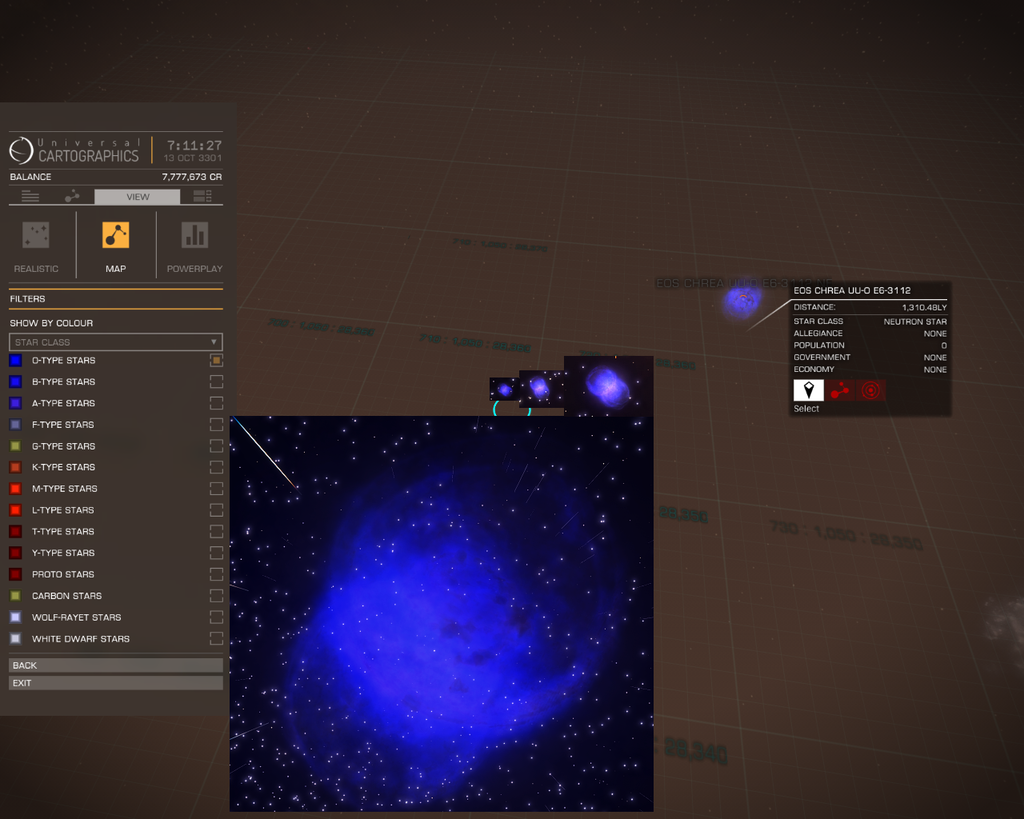Toggle the Carbon Stars checkbox
Image resolution: width=1024 pixels, height=819 pixels.
tap(216, 596)
